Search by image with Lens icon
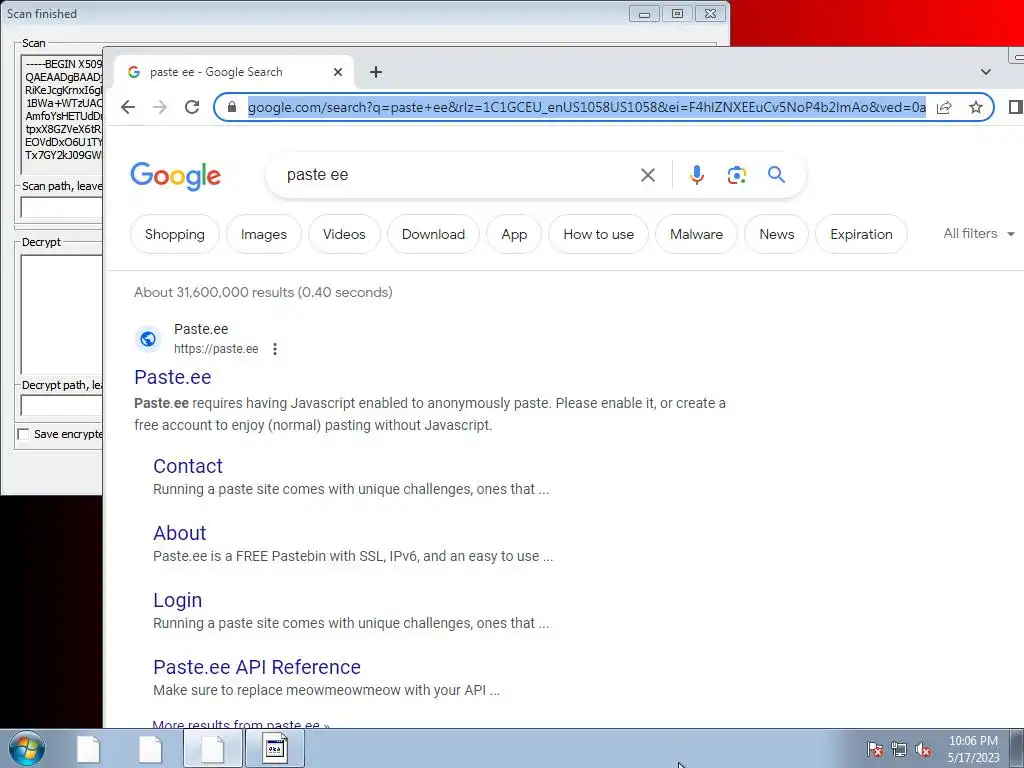Viewport: 1024px width, 768px height. (x=737, y=175)
